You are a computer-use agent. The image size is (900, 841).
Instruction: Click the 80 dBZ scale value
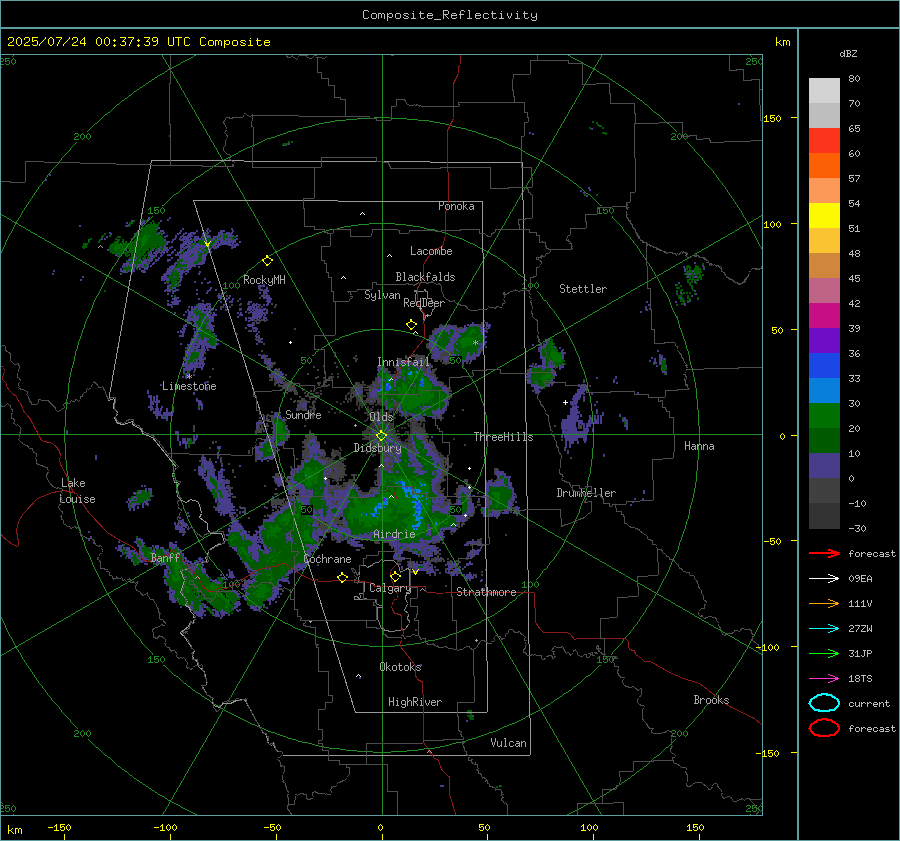click(x=854, y=79)
